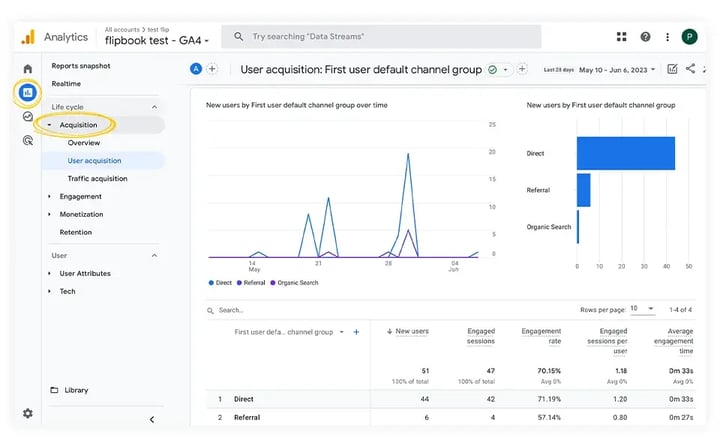Sort by Engaged sessions column
The width and height of the screenshot is (720, 447).
pyautogui.click(x=481, y=336)
